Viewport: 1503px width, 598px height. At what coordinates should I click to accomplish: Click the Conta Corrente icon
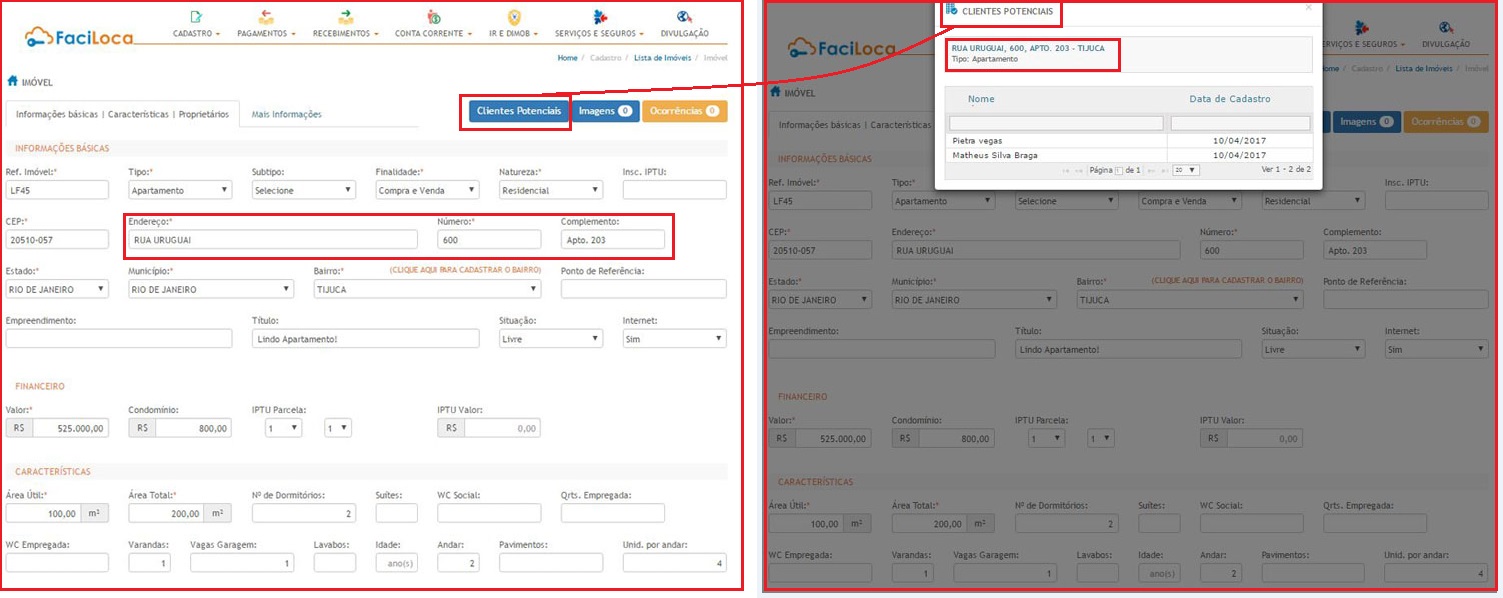click(x=433, y=17)
